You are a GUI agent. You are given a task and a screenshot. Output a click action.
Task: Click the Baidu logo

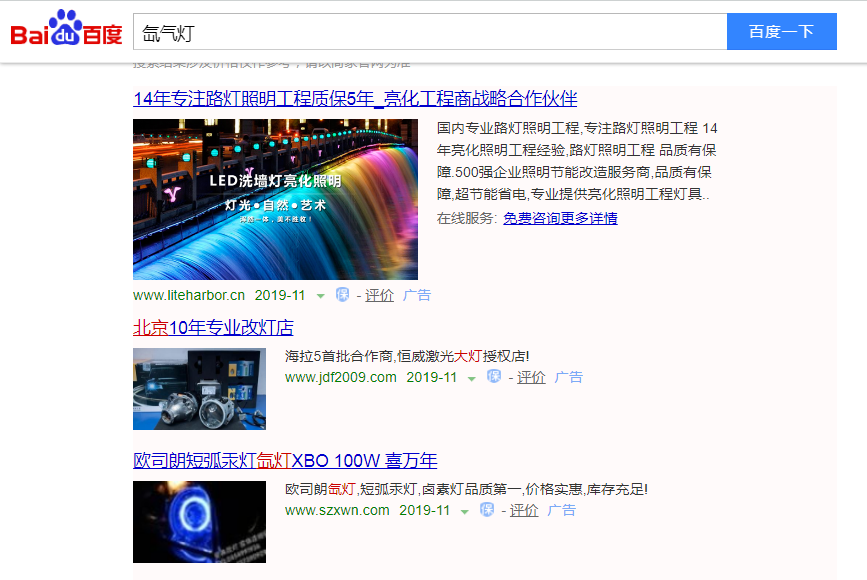(x=66, y=31)
